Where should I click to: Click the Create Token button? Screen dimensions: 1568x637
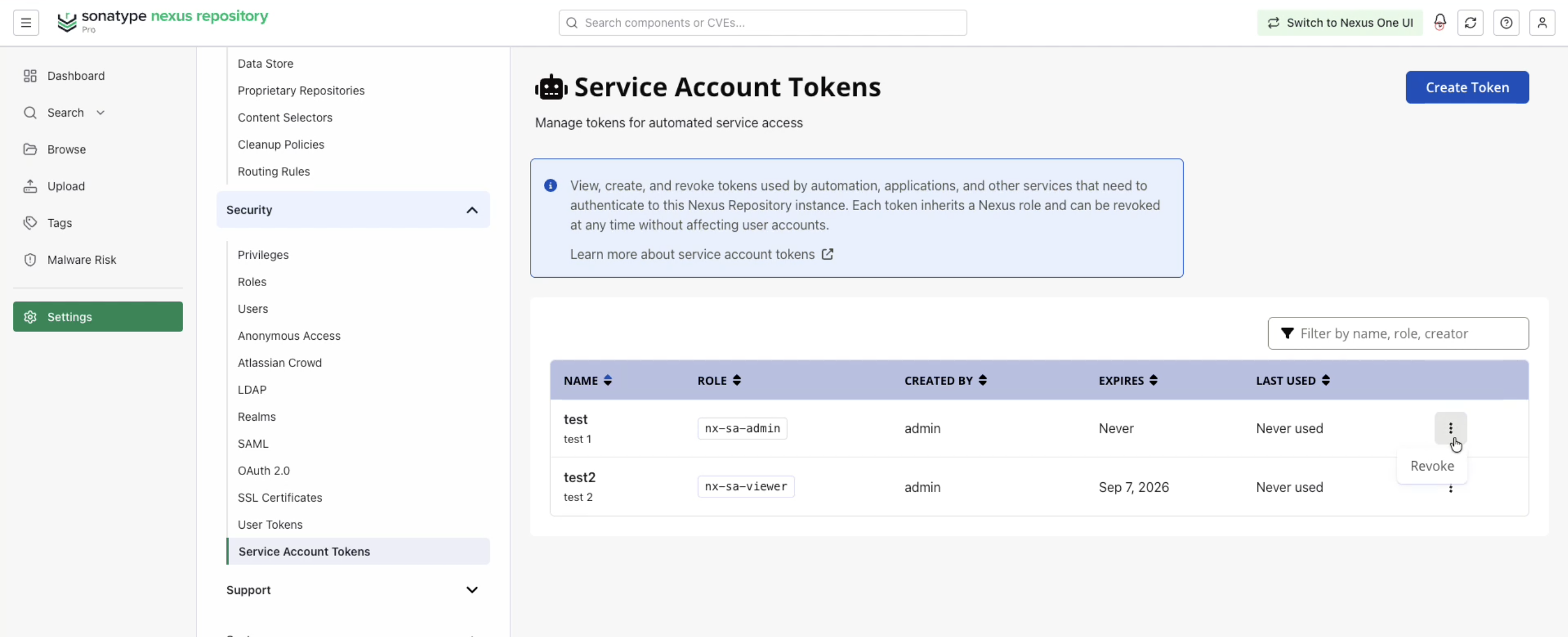(1466, 87)
